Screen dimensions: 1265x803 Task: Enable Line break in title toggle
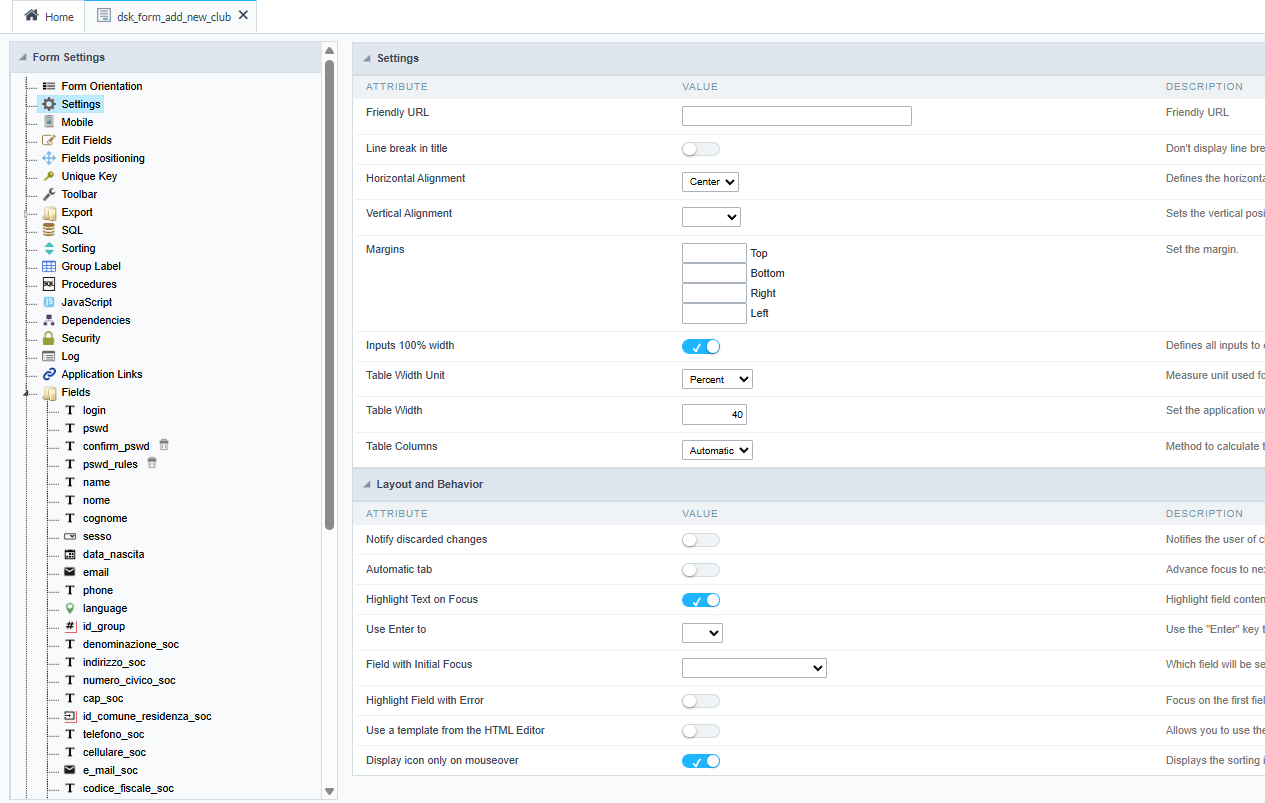(701, 149)
